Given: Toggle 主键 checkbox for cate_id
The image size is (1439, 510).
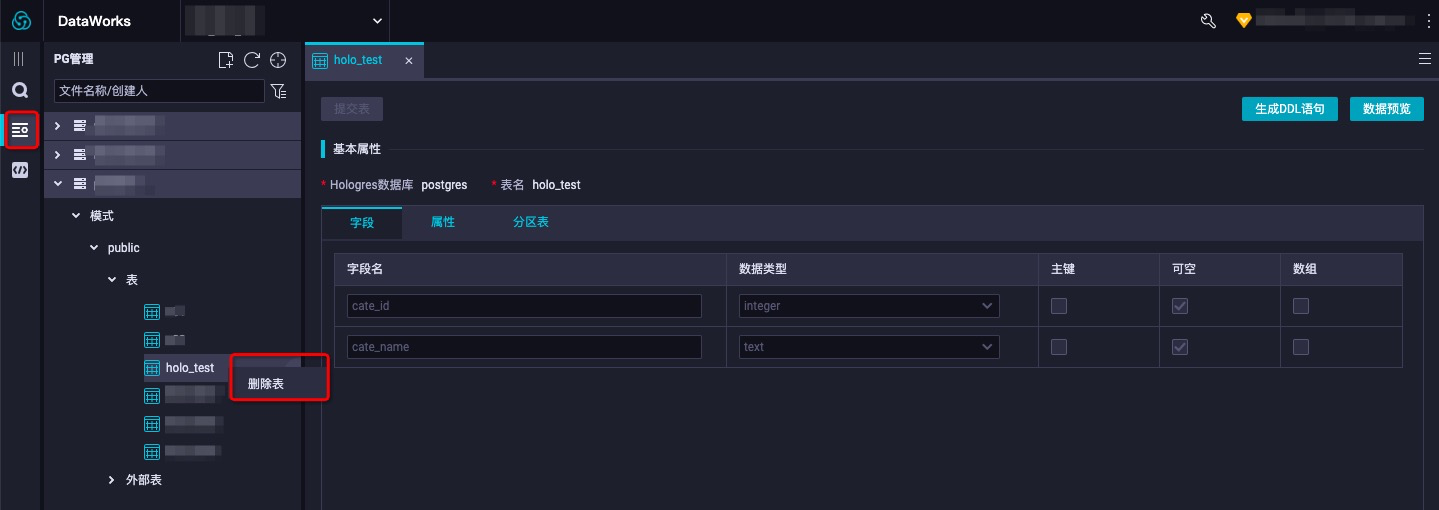Looking at the screenshot, I should click(1059, 306).
